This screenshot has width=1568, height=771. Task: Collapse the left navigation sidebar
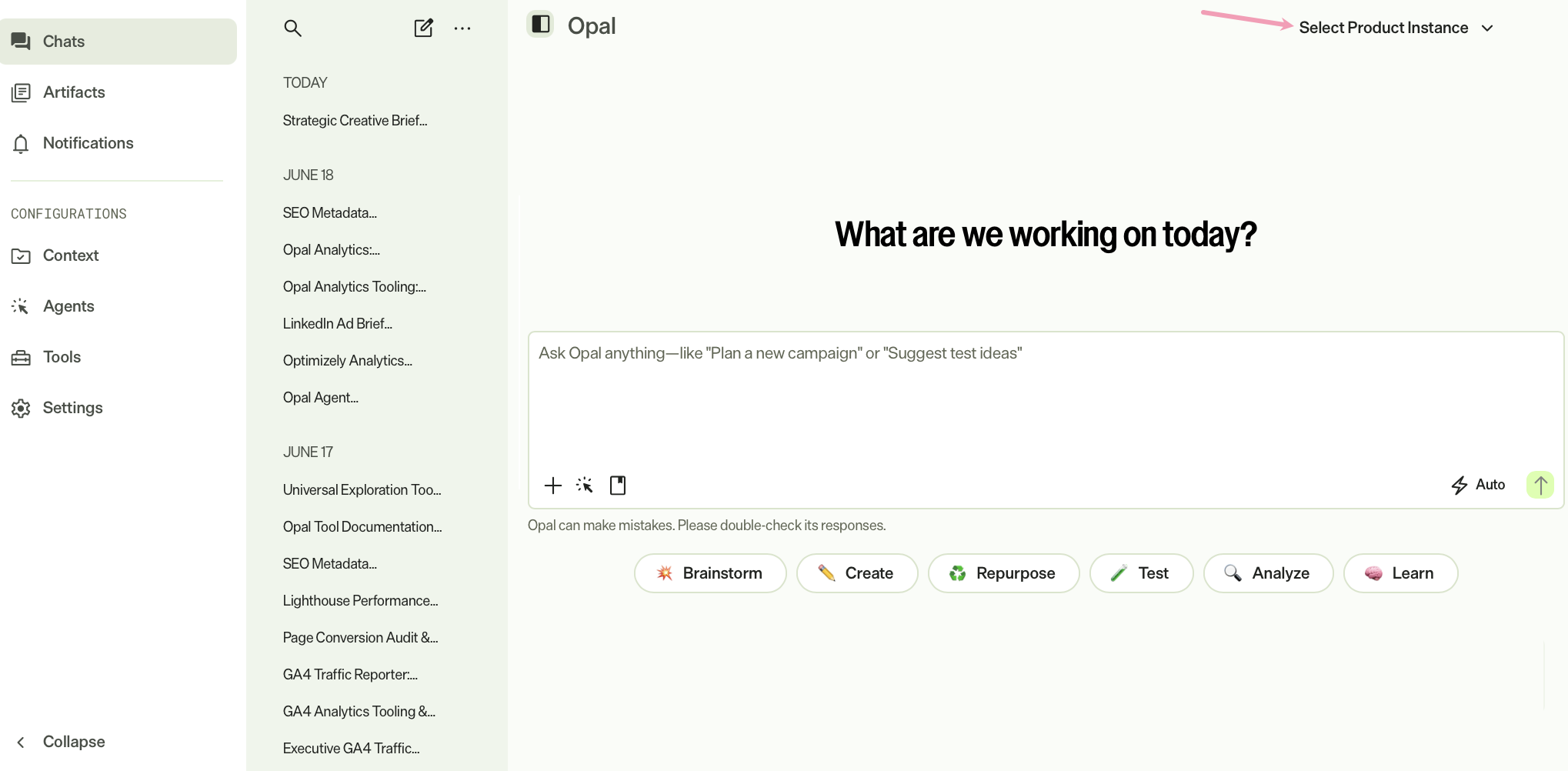pyautogui.click(x=60, y=742)
